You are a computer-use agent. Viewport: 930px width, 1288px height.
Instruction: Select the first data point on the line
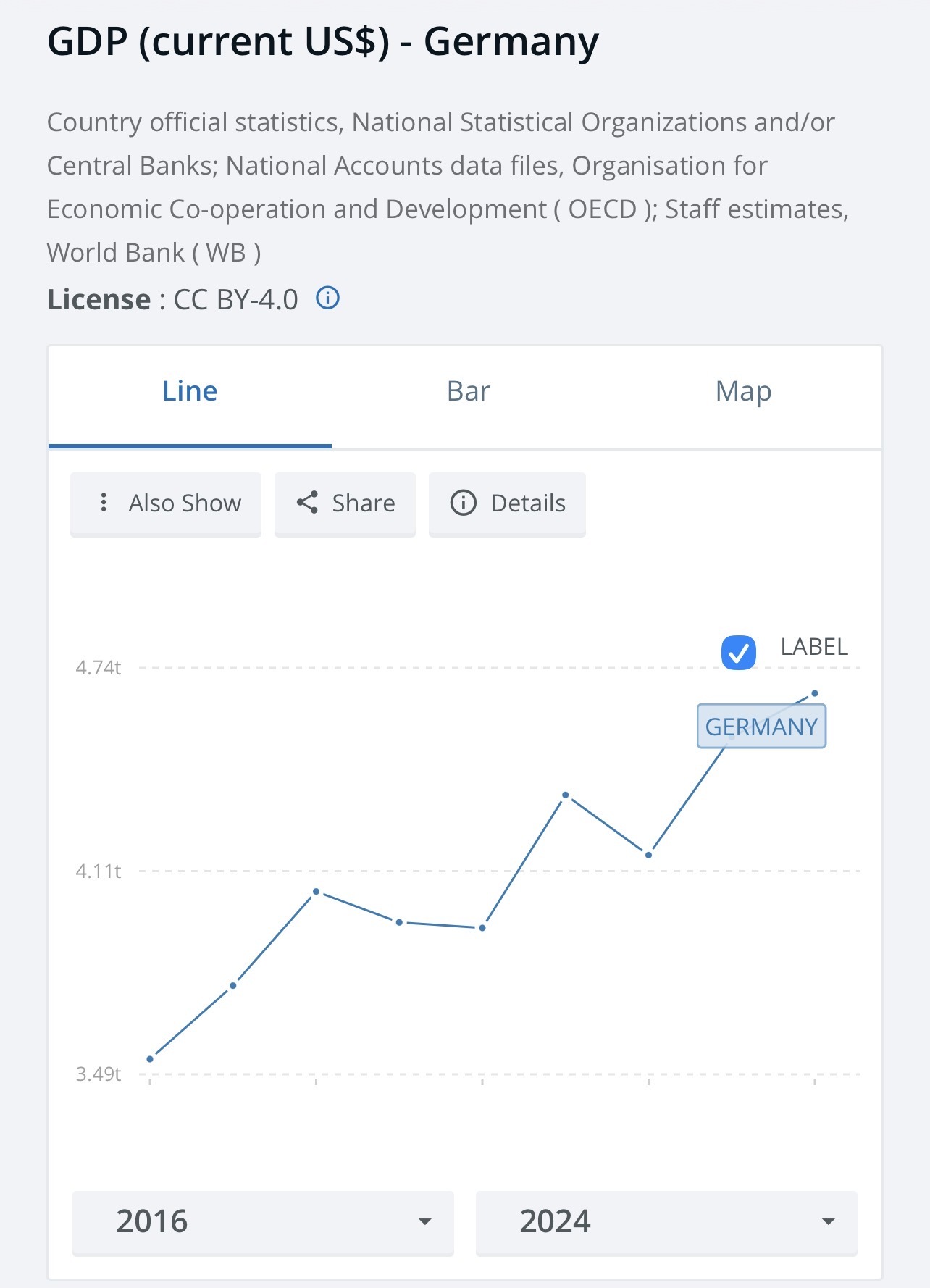pyautogui.click(x=150, y=1059)
